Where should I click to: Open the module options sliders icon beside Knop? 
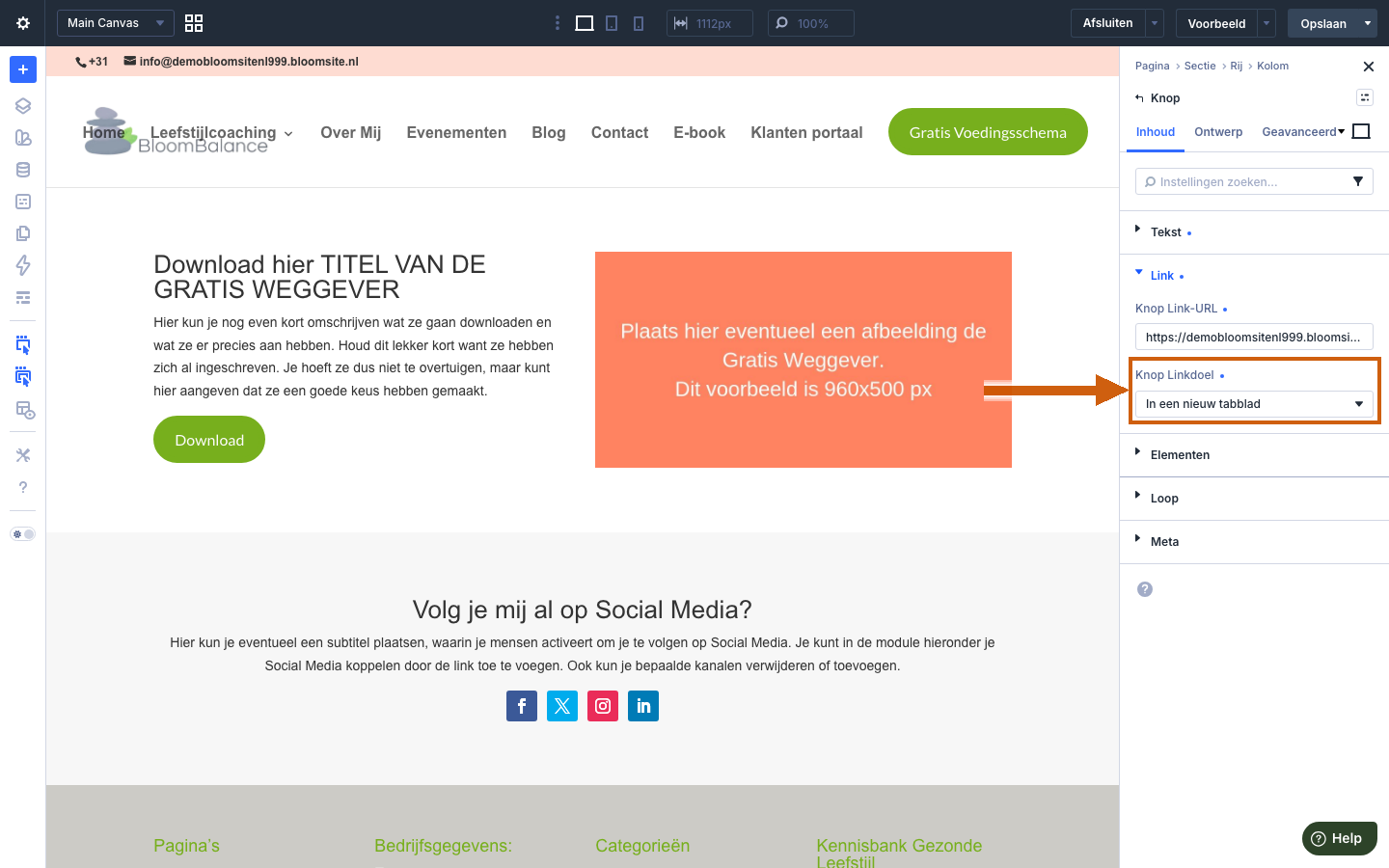[1365, 97]
